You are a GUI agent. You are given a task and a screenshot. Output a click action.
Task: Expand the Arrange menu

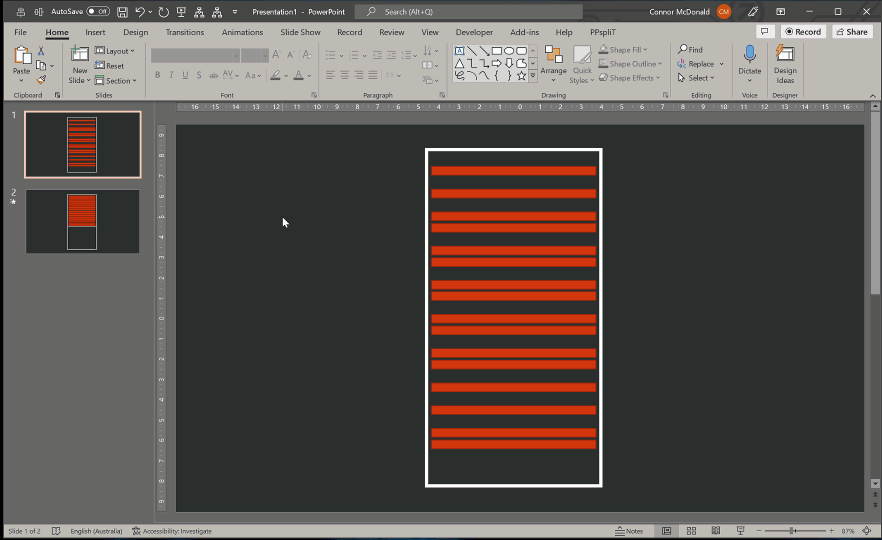click(x=553, y=64)
